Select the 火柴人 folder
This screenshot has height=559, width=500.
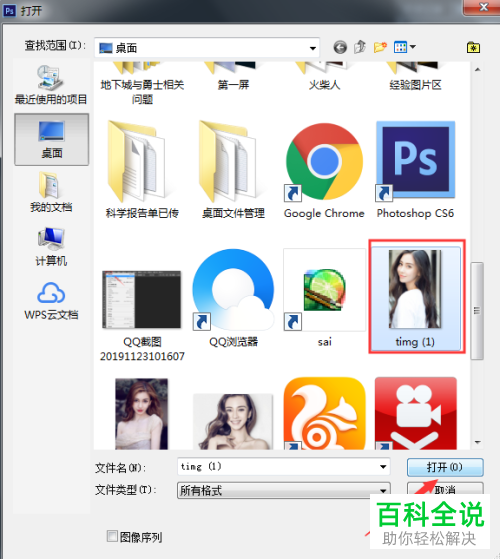coord(324,77)
